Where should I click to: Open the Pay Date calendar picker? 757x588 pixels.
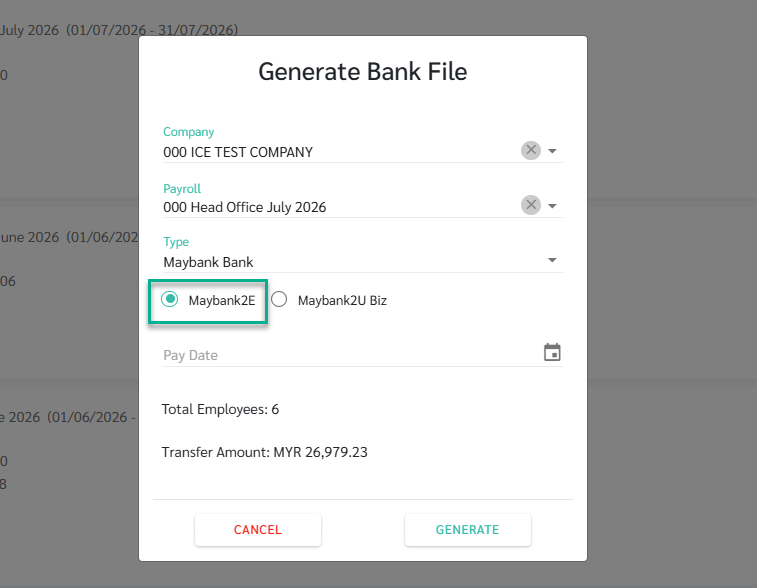tap(552, 352)
